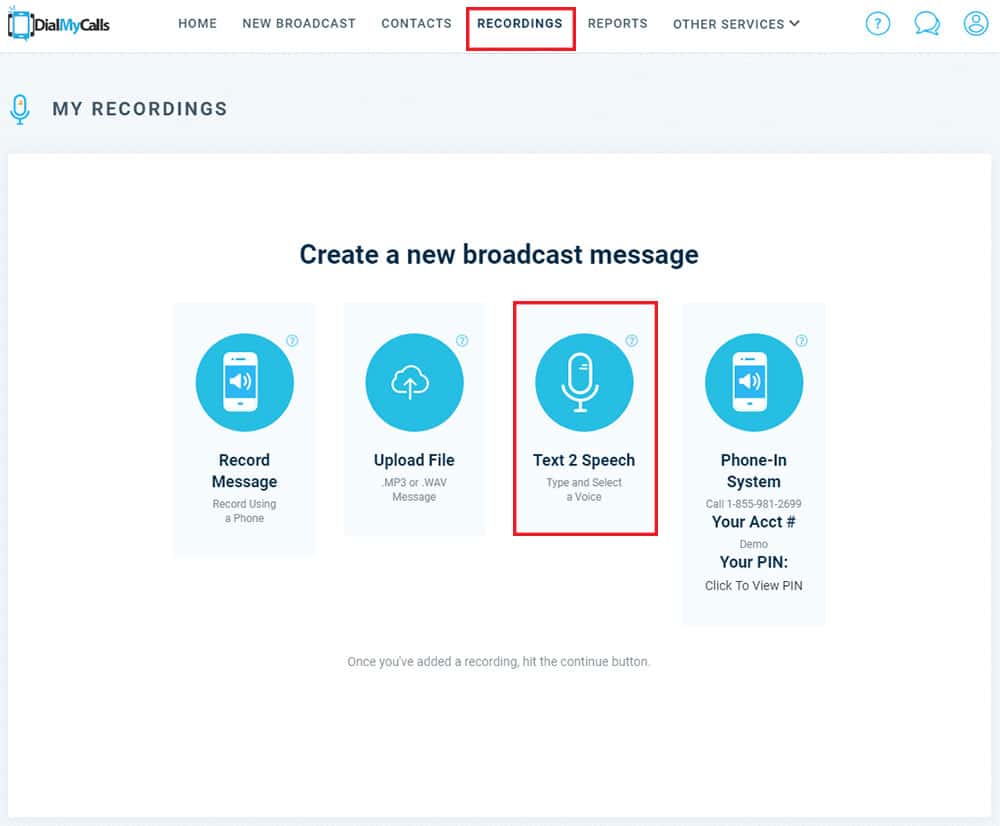Click the Record Message phone icon
The image size is (1000, 826).
245,382
